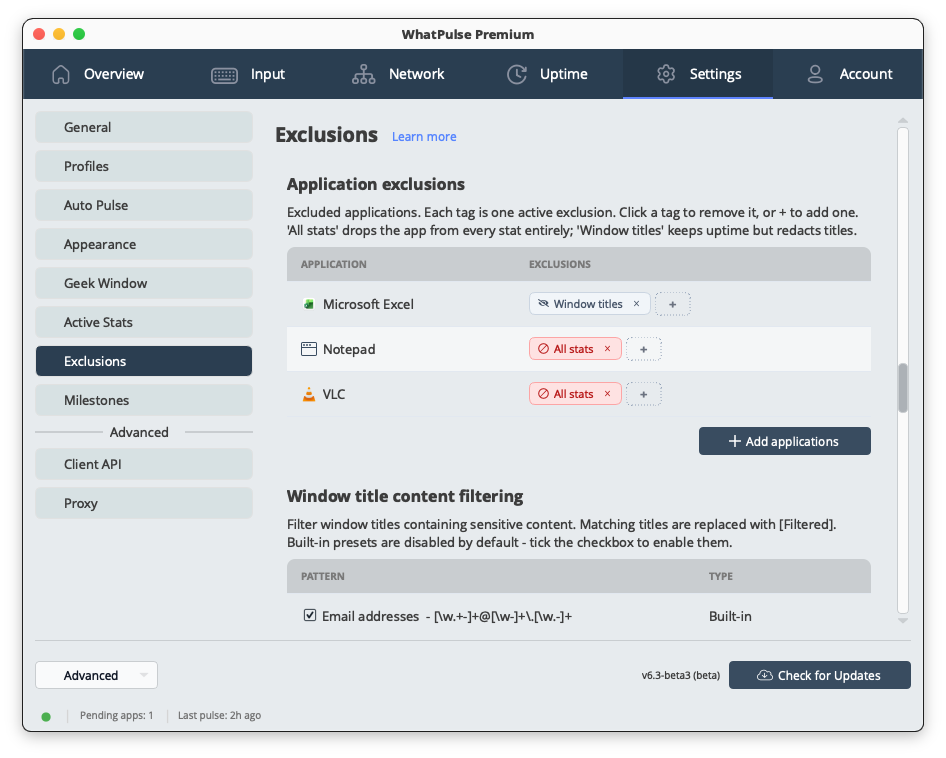Open the Overview tab
Viewport: 946px width, 758px height.
(98, 74)
